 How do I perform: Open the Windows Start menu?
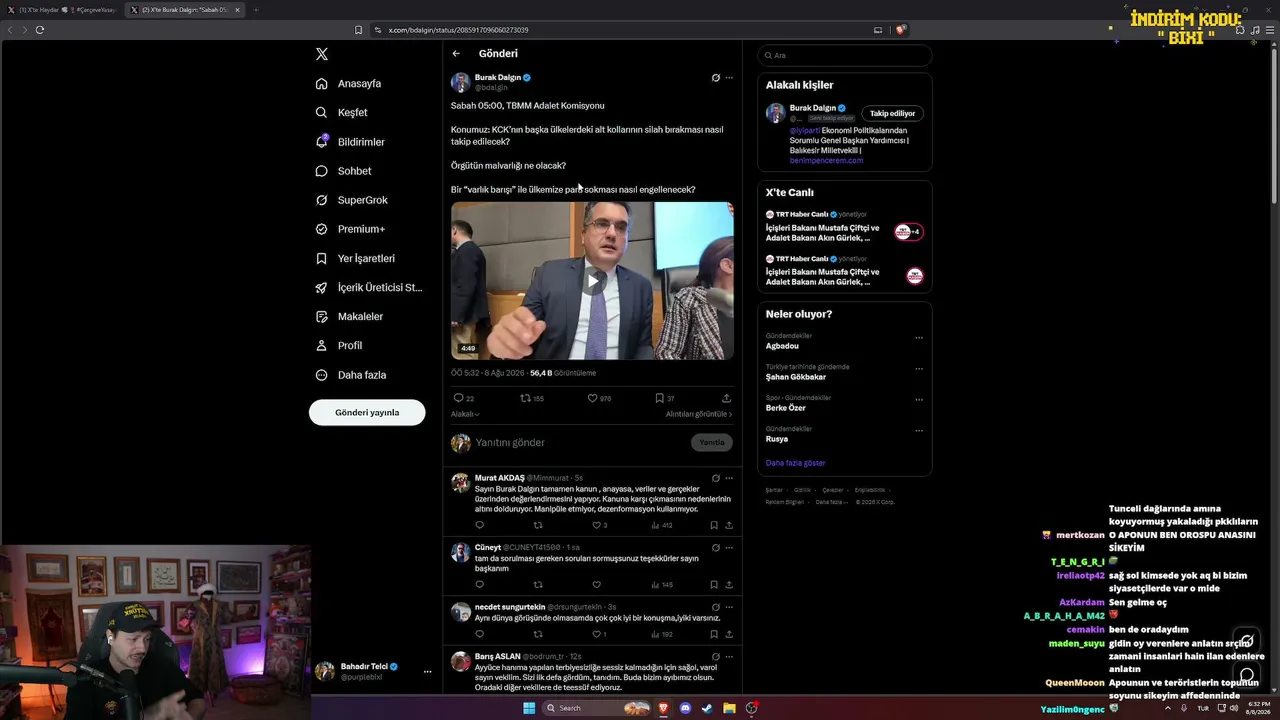click(529, 708)
